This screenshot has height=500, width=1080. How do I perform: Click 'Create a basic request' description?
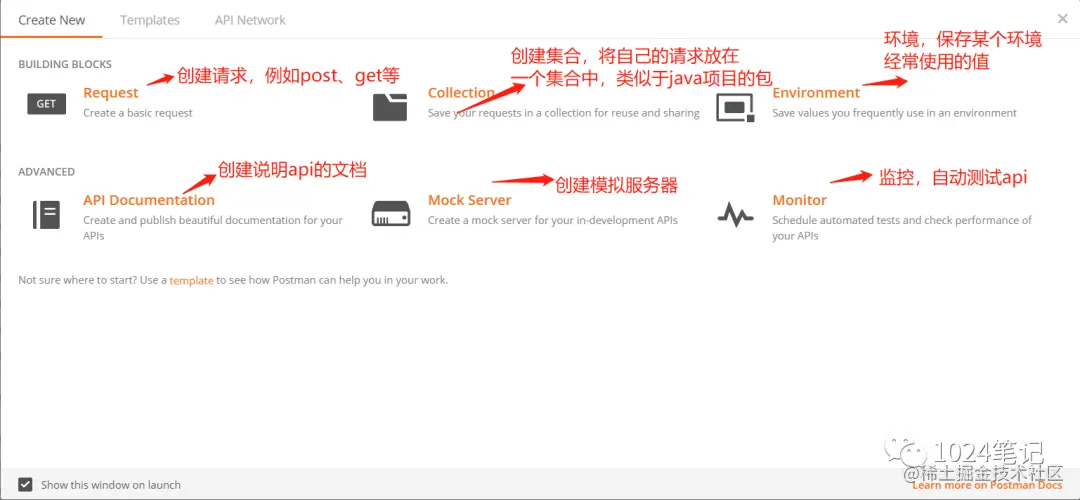tap(138, 113)
